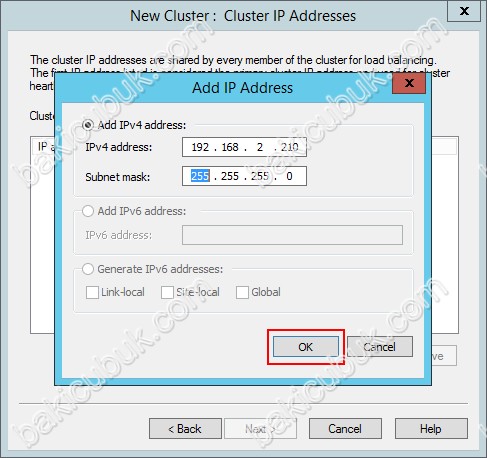
Task: Select the Add IPv4 address radio button
Action: [88, 125]
